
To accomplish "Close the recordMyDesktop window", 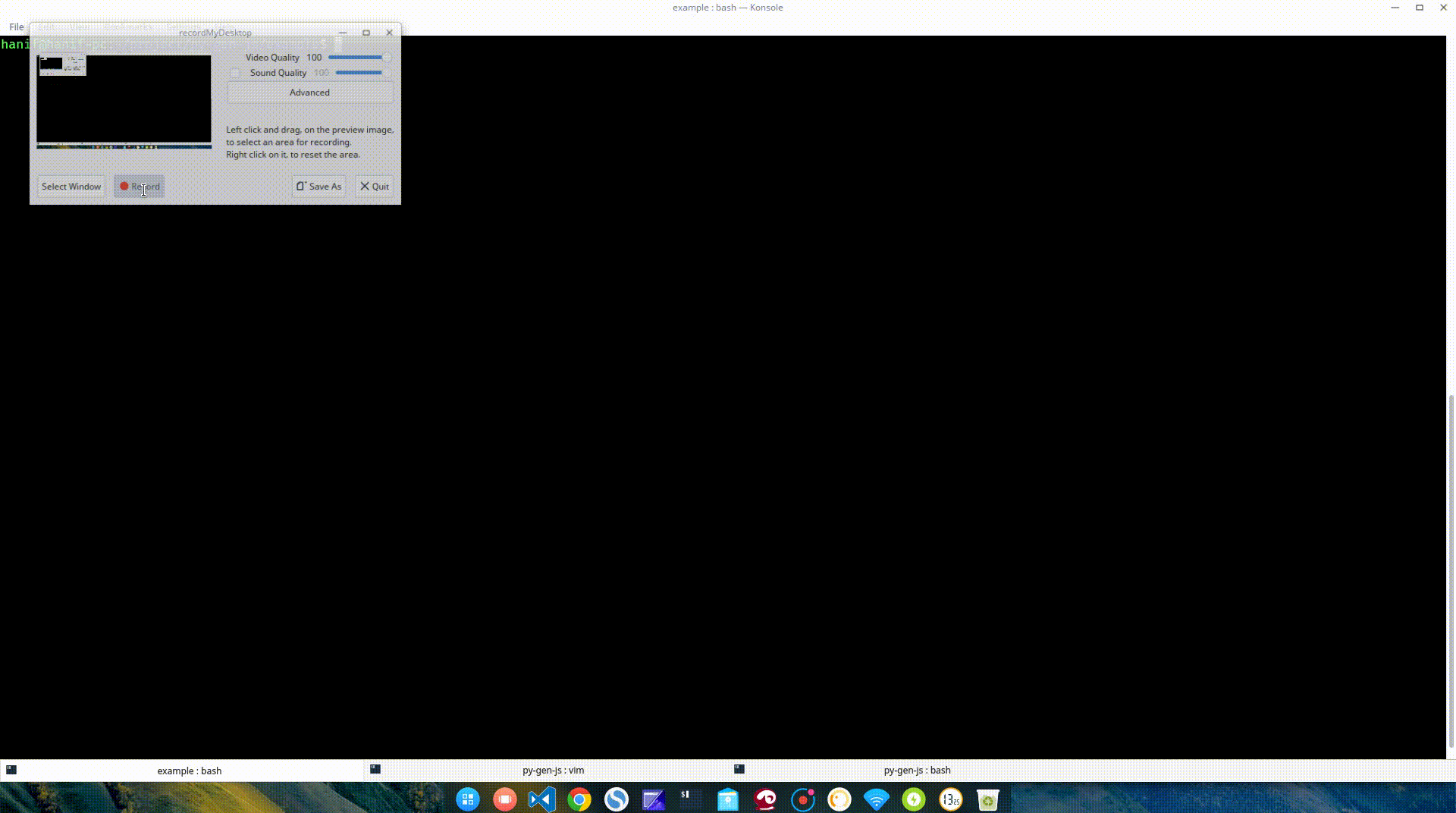I will click(x=390, y=33).
